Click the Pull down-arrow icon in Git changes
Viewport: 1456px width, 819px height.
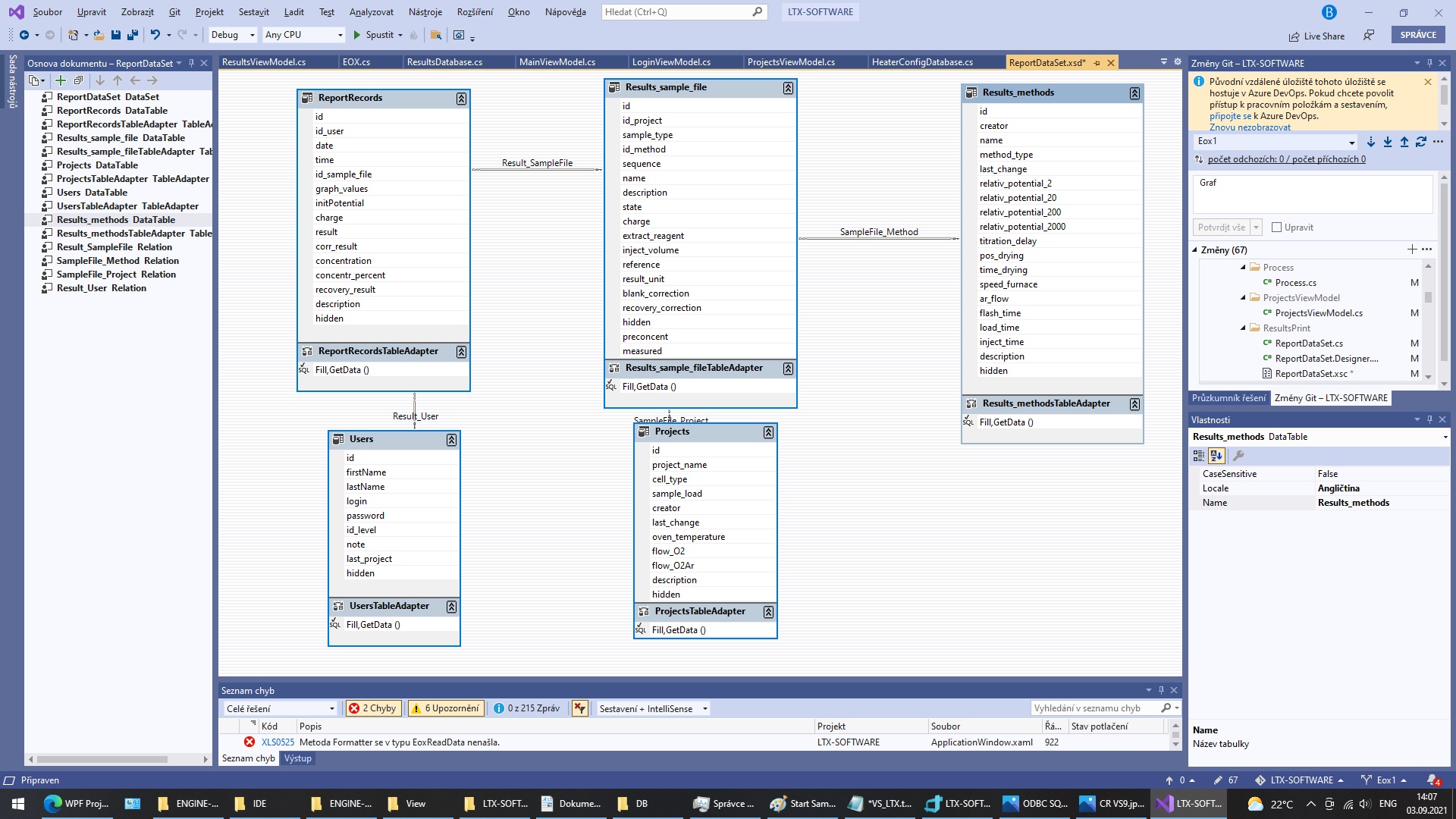[x=1388, y=142]
